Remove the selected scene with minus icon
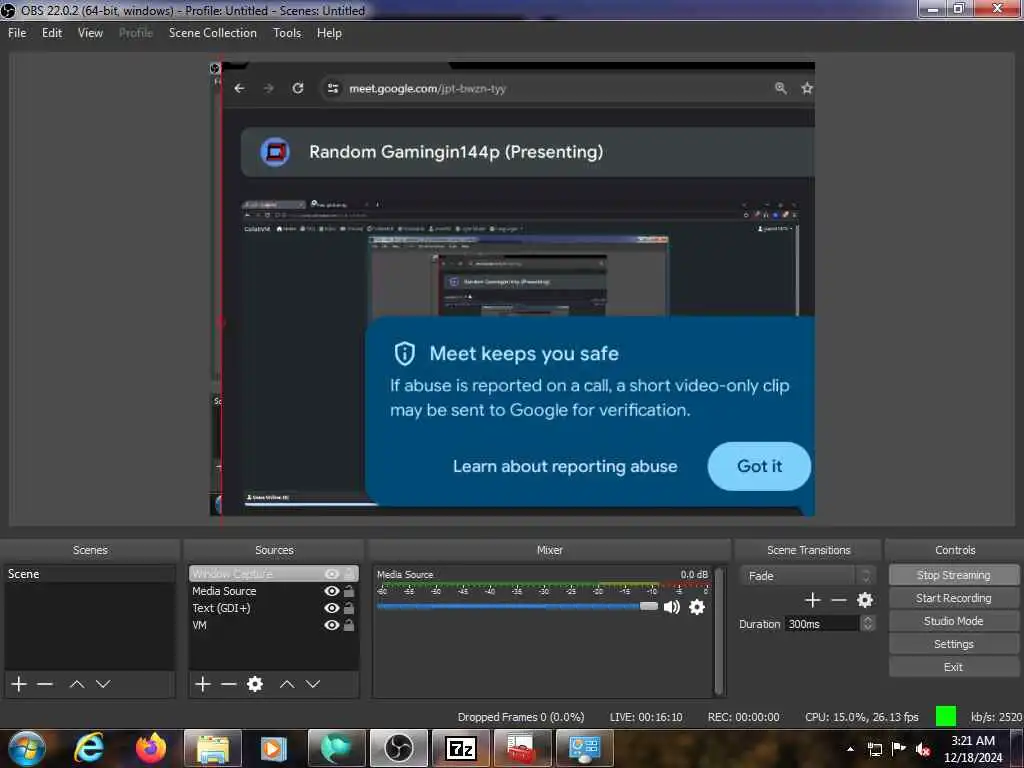This screenshot has height=768, width=1024. pos(45,684)
